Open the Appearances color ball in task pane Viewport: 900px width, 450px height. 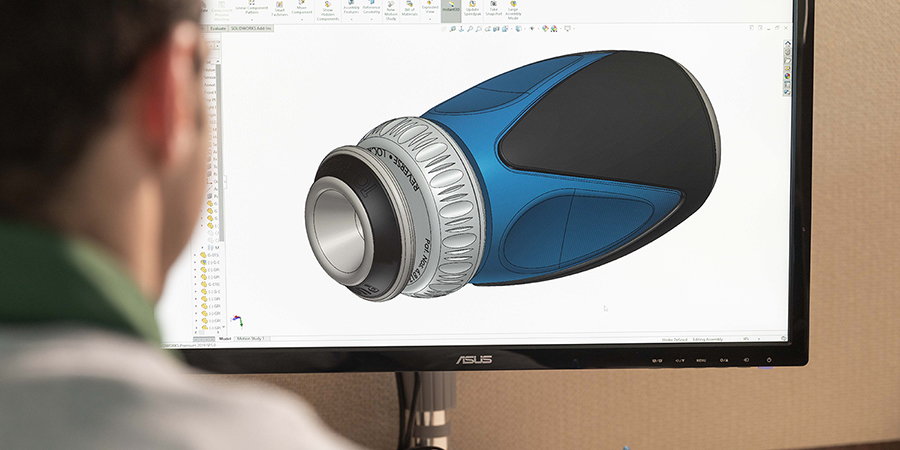point(788,76)
